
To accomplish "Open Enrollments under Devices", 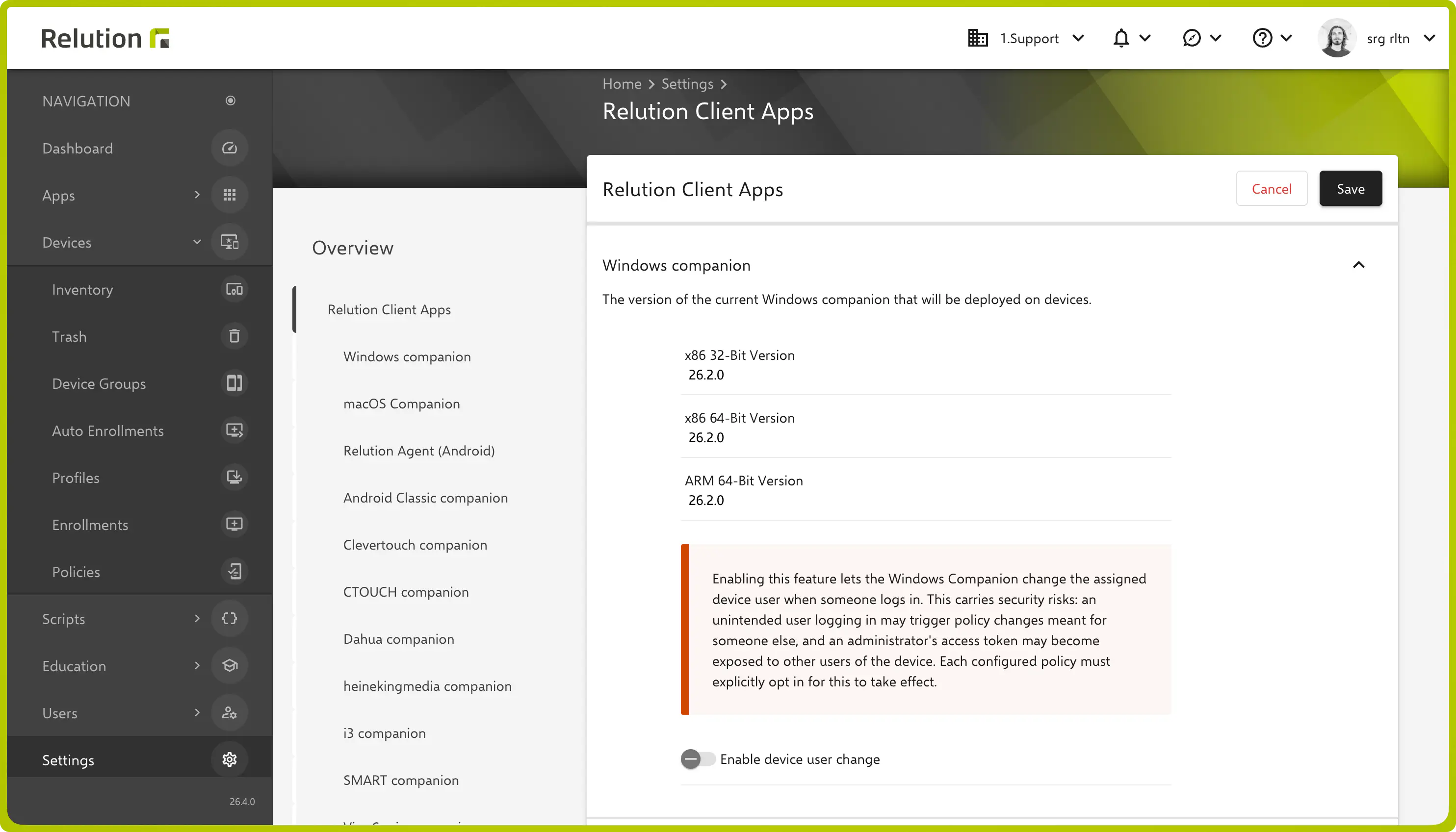I will [x=90, y=525].
